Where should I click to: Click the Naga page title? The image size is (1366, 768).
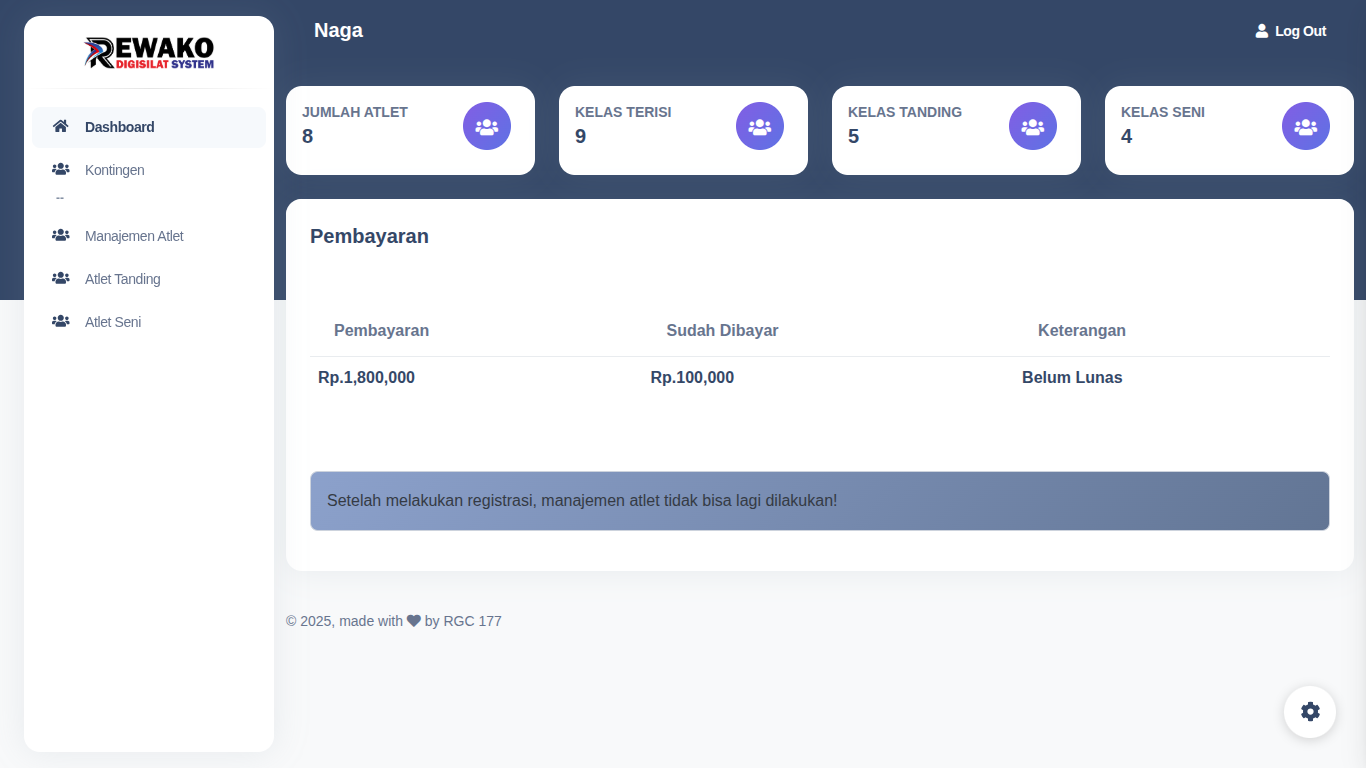(338, 30)
